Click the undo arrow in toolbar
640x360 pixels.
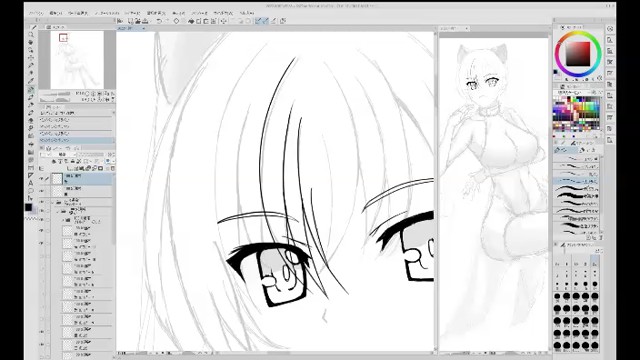[159, 21]
